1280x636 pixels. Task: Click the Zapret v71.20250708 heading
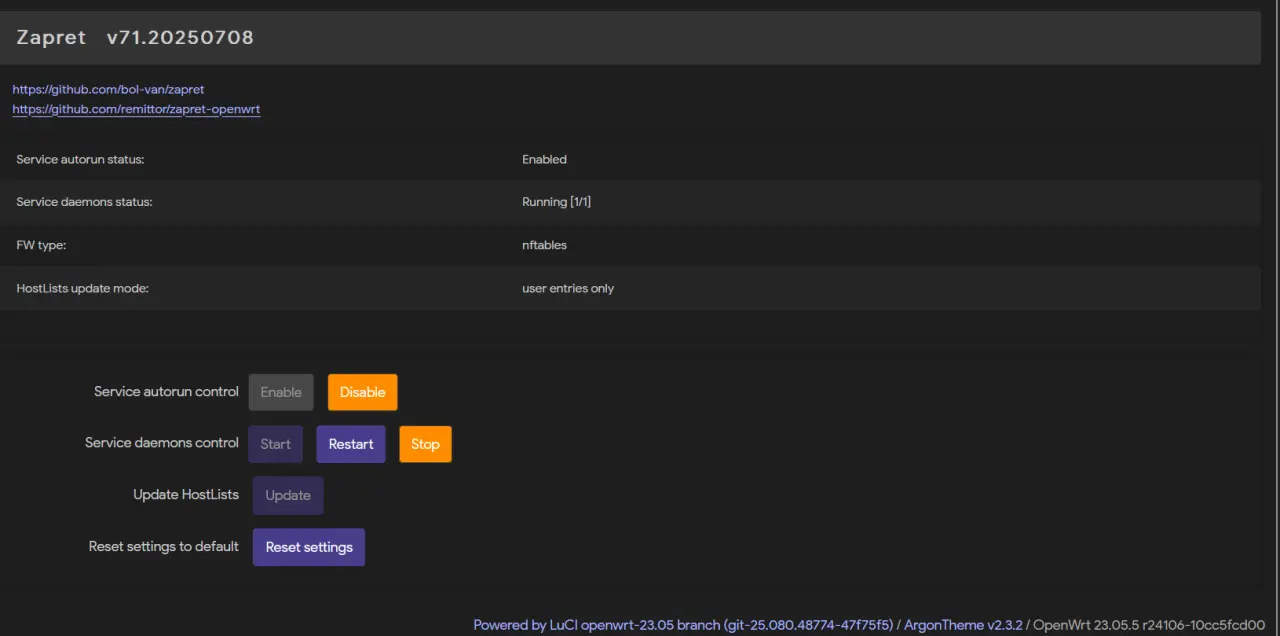point(135,38)
